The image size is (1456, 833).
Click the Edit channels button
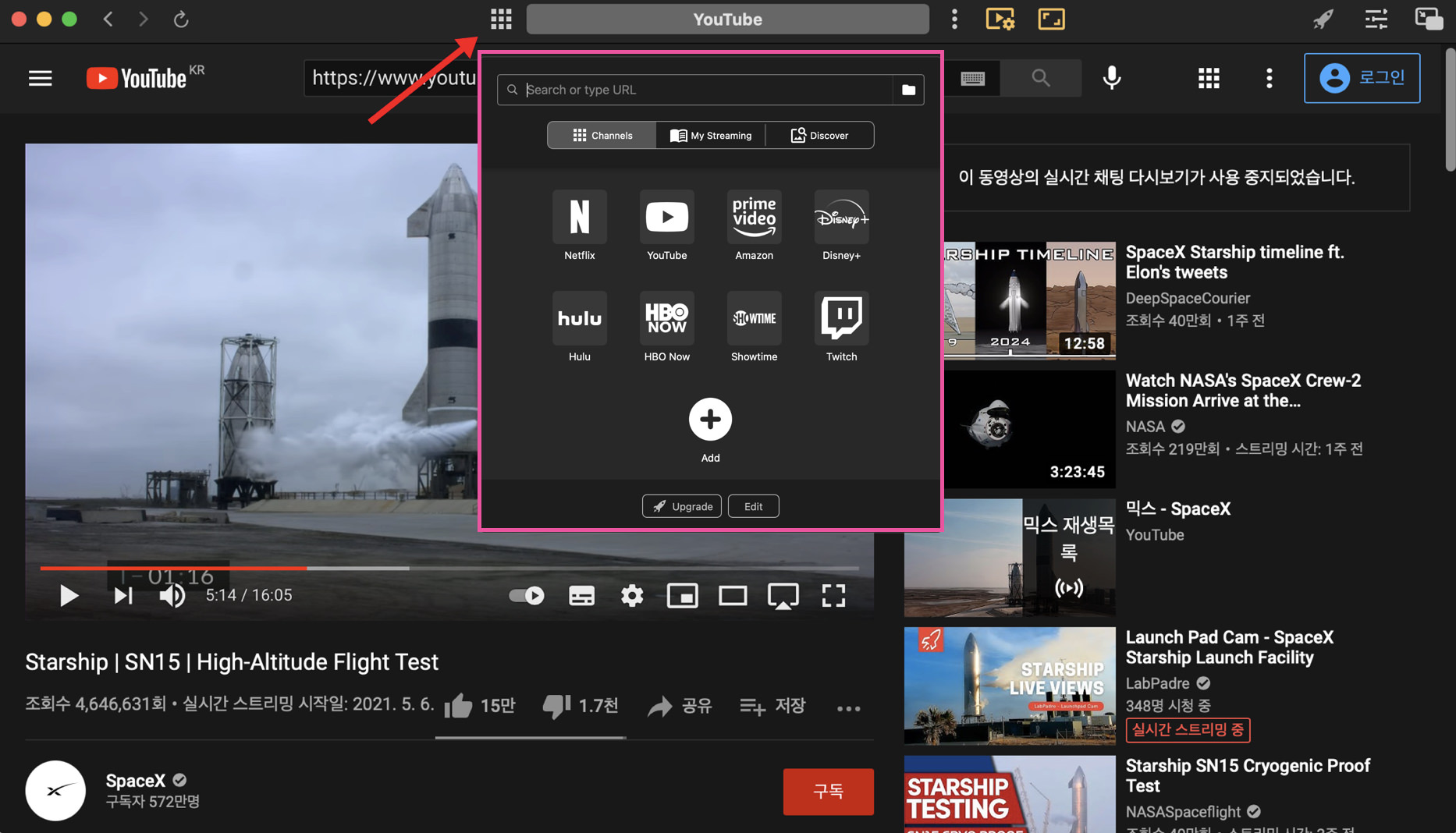(753, 506)
